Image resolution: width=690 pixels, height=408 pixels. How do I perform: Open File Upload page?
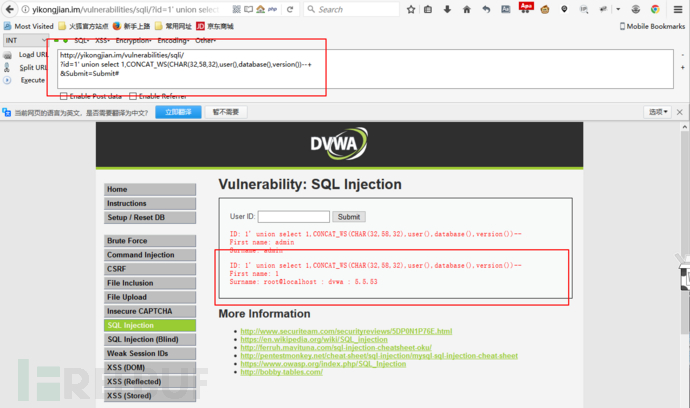[x=150, y=297]
